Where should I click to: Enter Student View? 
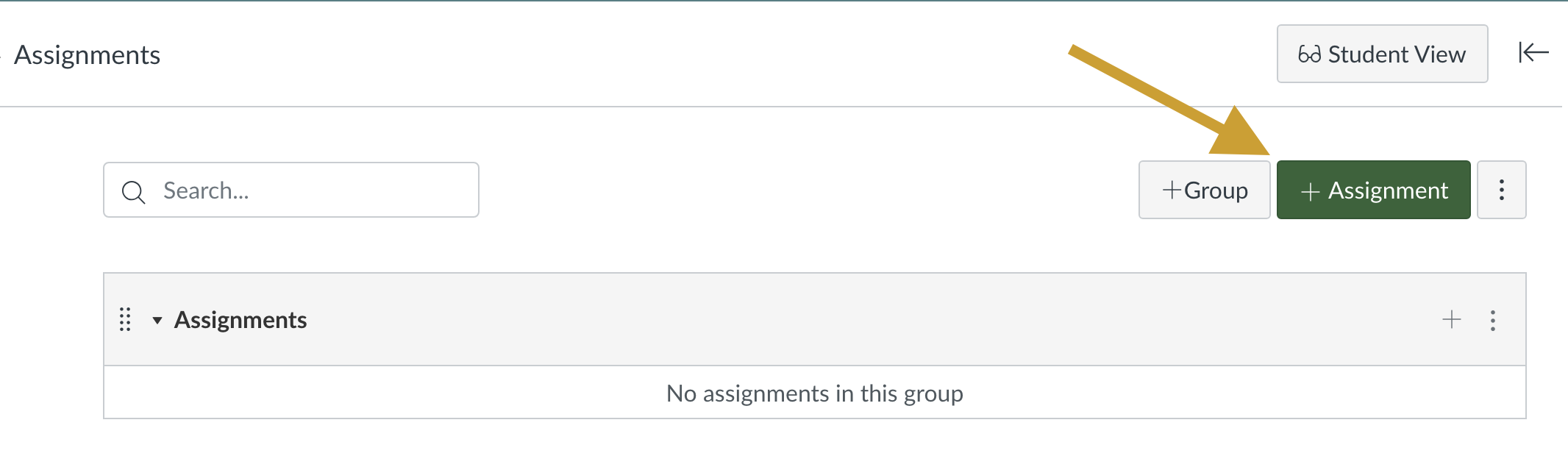coord(1382,54)
